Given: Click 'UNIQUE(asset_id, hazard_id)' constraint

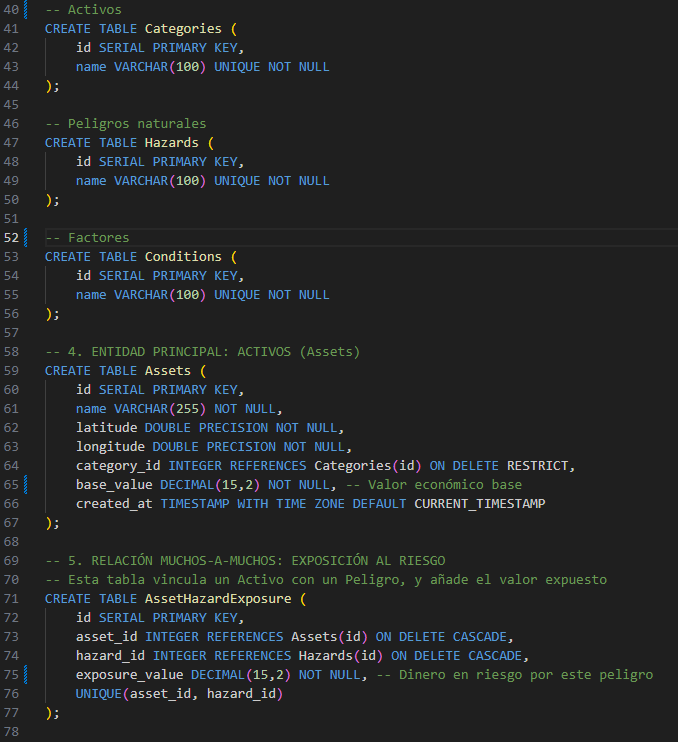Looking at the screenshot, I should (x=179, y=694).
